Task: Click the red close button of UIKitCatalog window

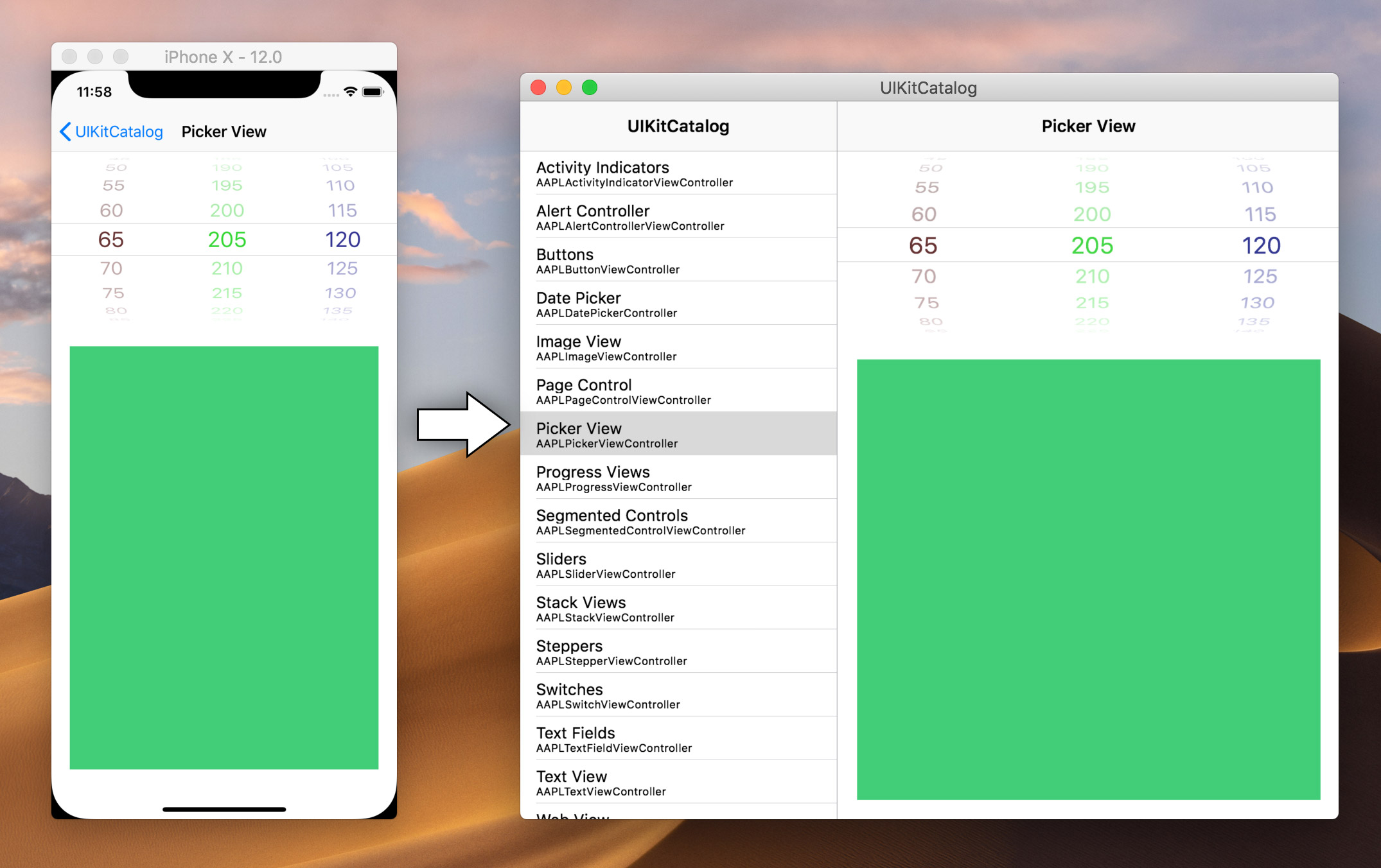Action: (538, 87)
